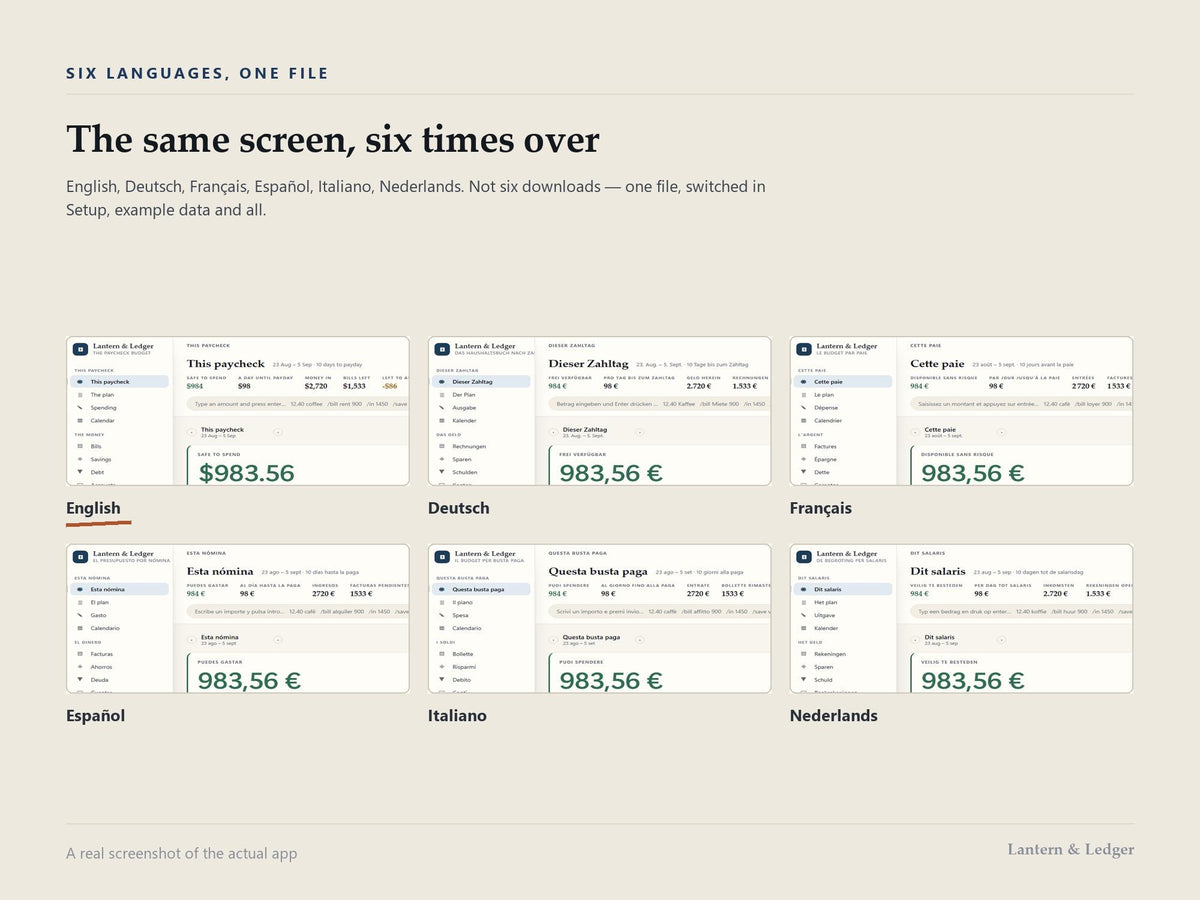Click the logo icon beside 'Il budget per busta paga'
Image resolution: width=1200 pixels, height=900 pixels.
[442, 556]
